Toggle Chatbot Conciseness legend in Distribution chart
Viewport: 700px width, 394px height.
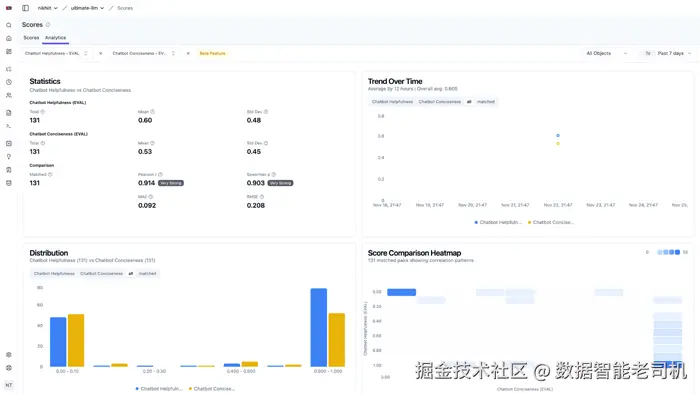pyautogui.click(x=212, y=389)
